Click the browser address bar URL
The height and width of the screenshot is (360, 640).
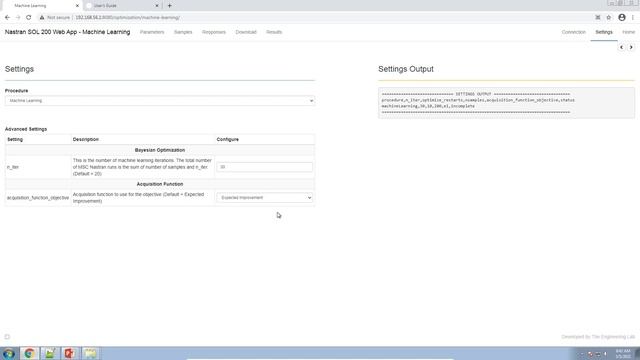click(x=127, y=18)
